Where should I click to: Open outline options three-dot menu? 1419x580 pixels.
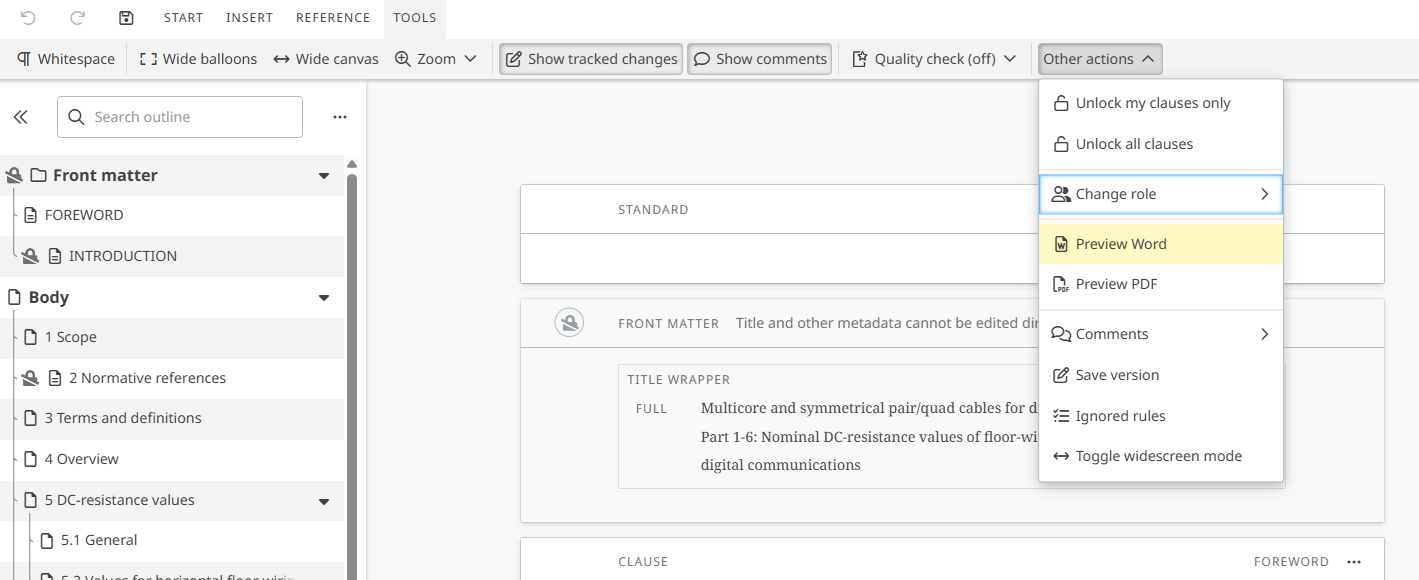pyautogui.click(x=340, y=117)
